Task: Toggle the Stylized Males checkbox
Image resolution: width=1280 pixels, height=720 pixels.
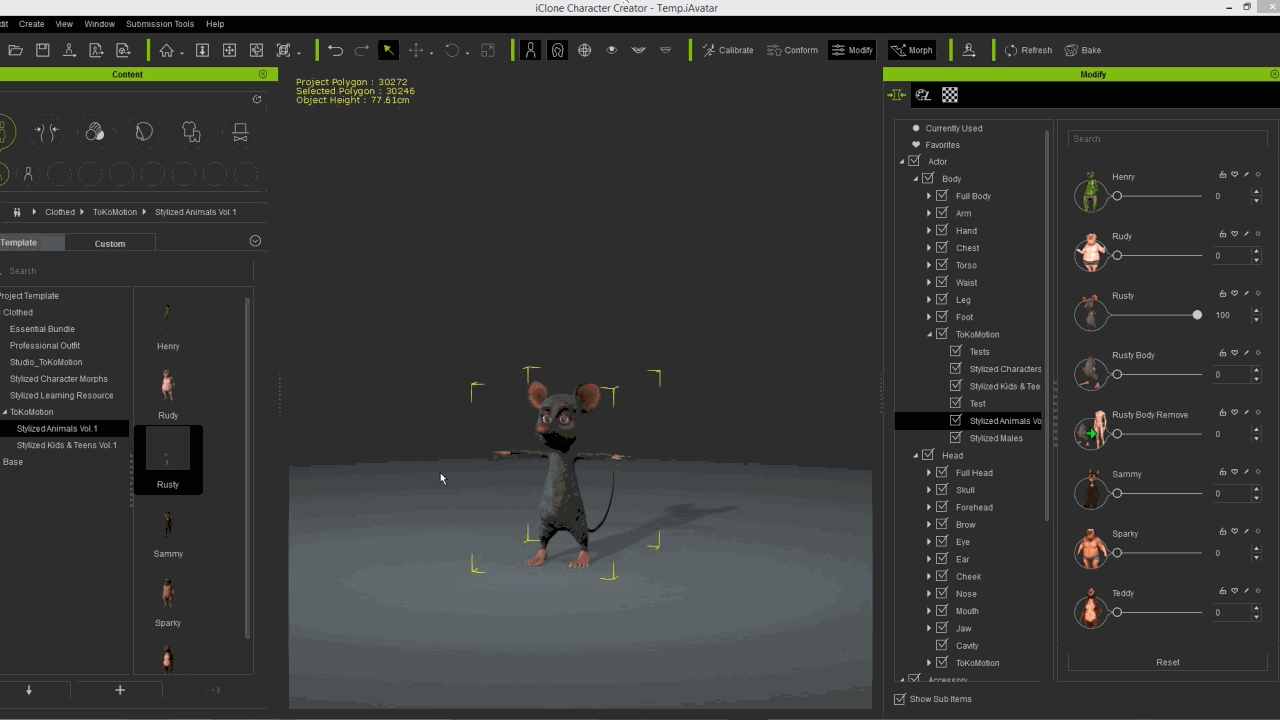Action: point(956,438)
